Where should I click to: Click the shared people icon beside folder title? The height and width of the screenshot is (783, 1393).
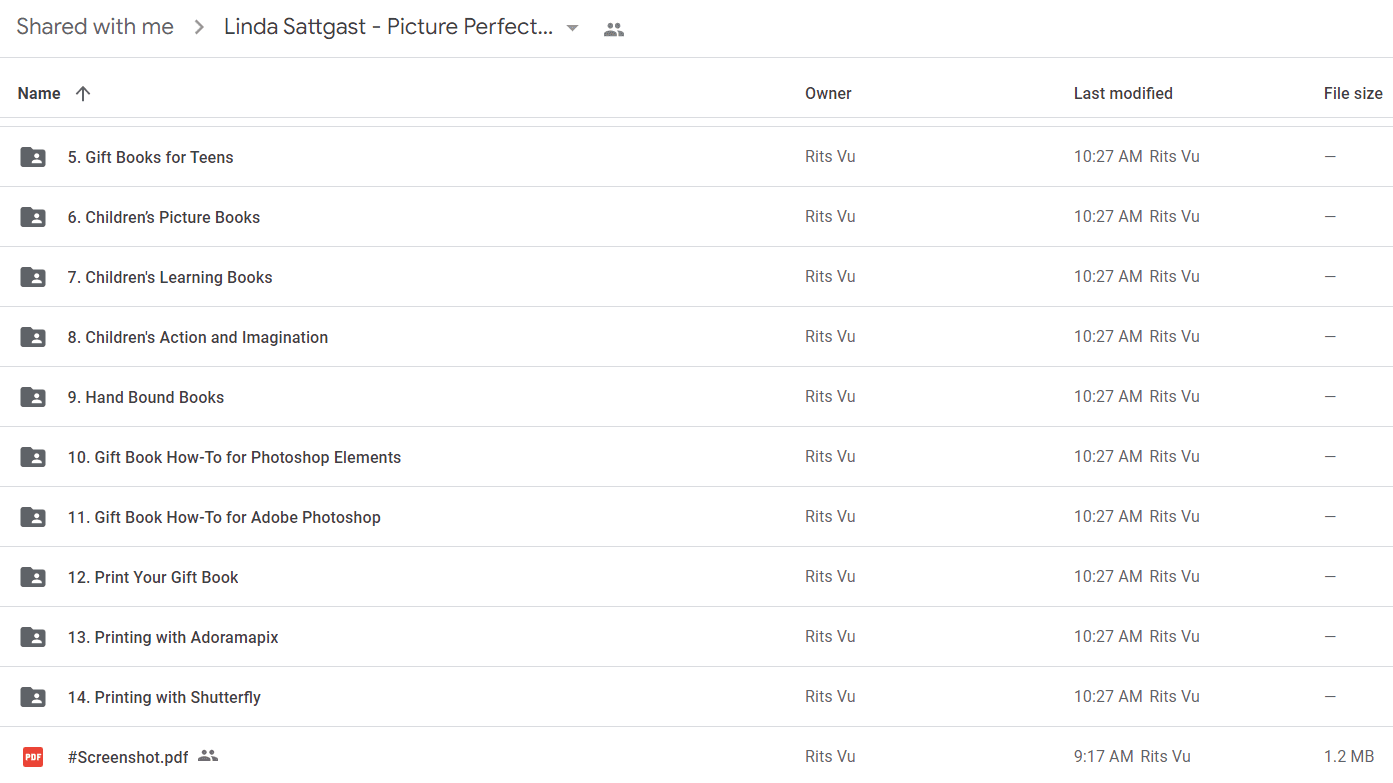[x=614, y=30]
